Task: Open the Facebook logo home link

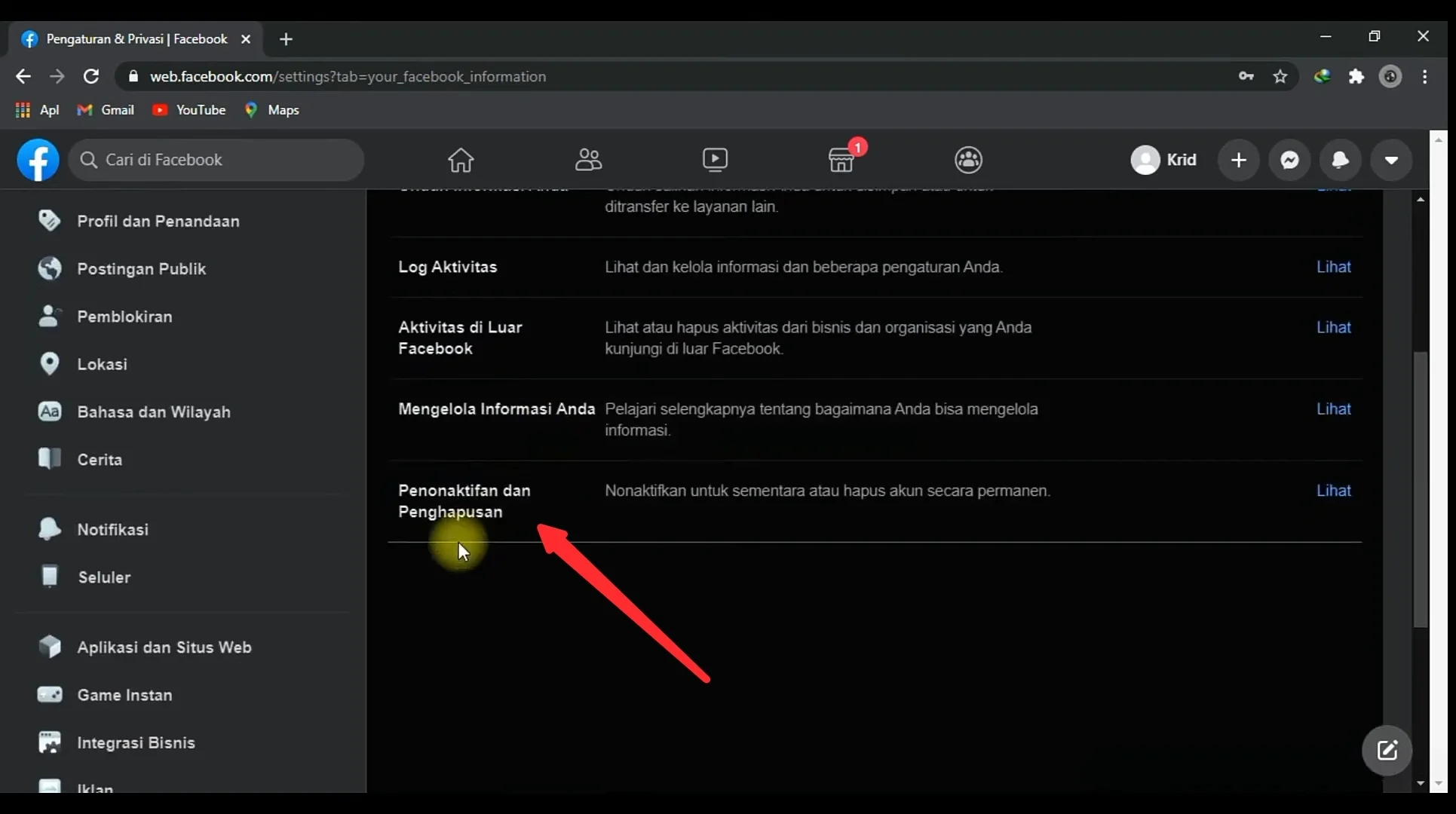Action: pos(38,160)
